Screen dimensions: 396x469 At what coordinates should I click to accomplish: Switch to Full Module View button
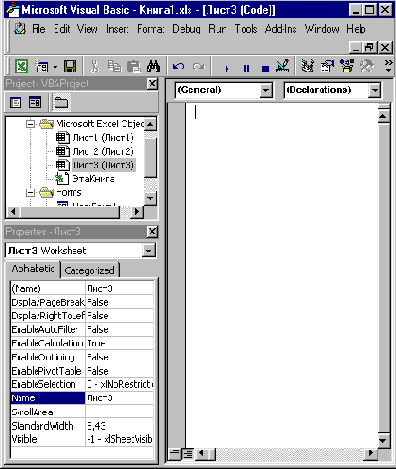(x=188, y=453)
